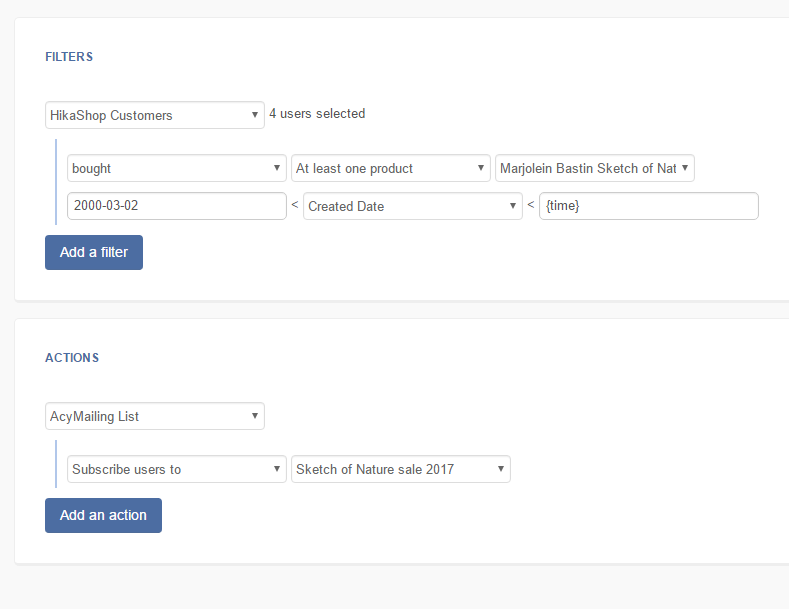Click the blue vertical bar beside action row
The width and height of the screenshot is (789, 609).
coord(56,464)
